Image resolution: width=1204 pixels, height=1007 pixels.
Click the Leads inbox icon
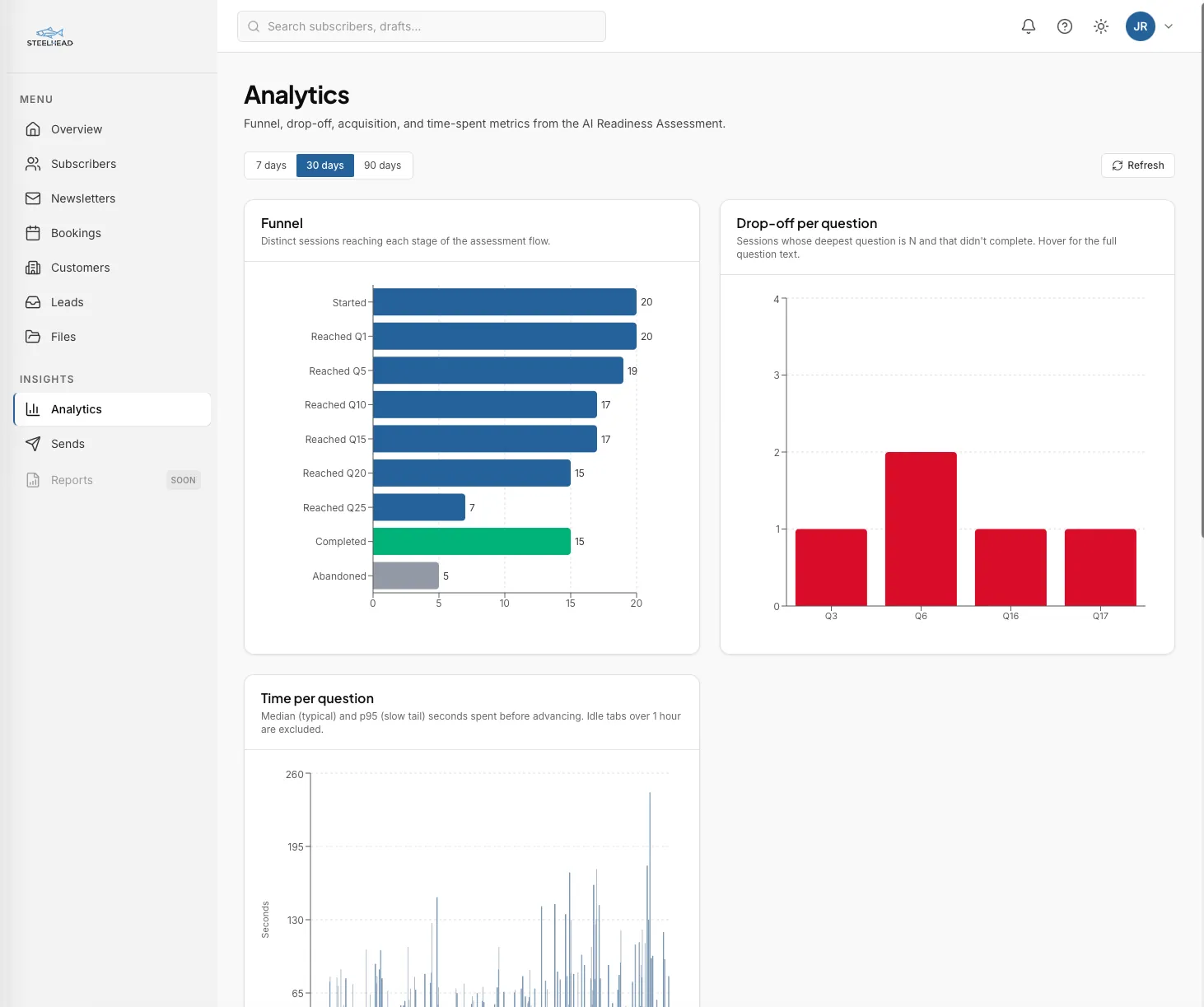click(x=33, y=302)
